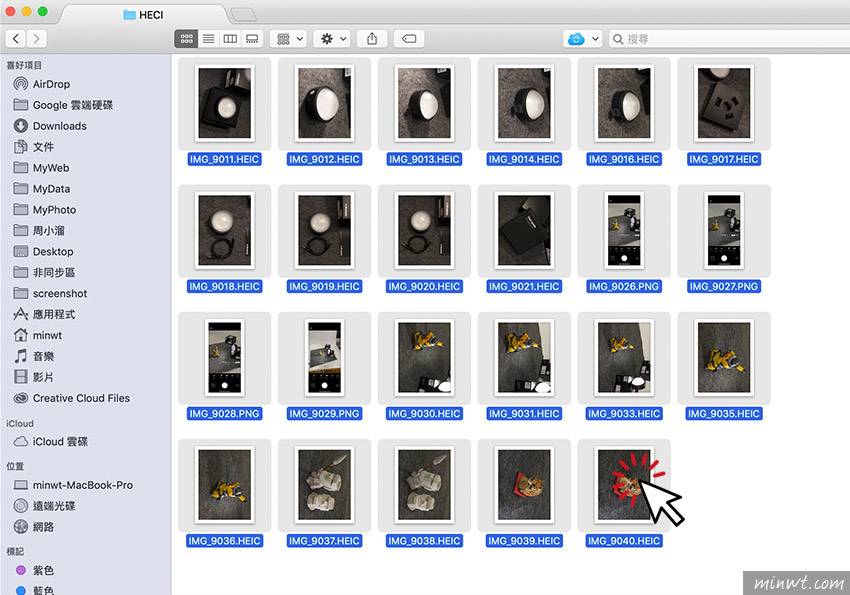Switch to list view in toolbar

(208, 39)
